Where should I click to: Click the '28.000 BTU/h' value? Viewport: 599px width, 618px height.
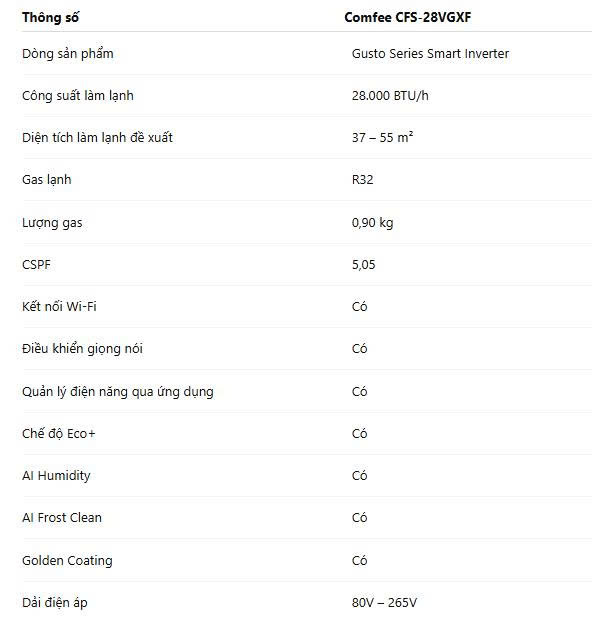[390, 96]
